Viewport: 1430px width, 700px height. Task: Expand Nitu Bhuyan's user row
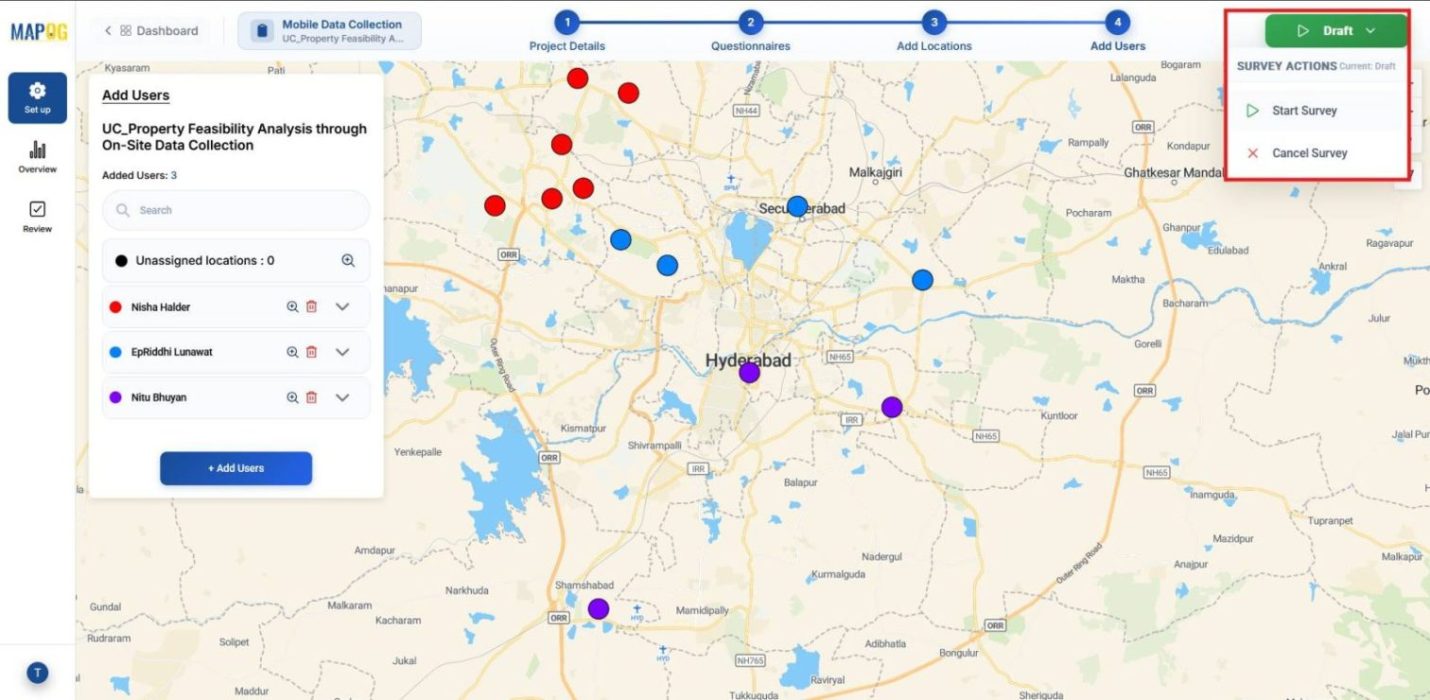coord(342,397)
